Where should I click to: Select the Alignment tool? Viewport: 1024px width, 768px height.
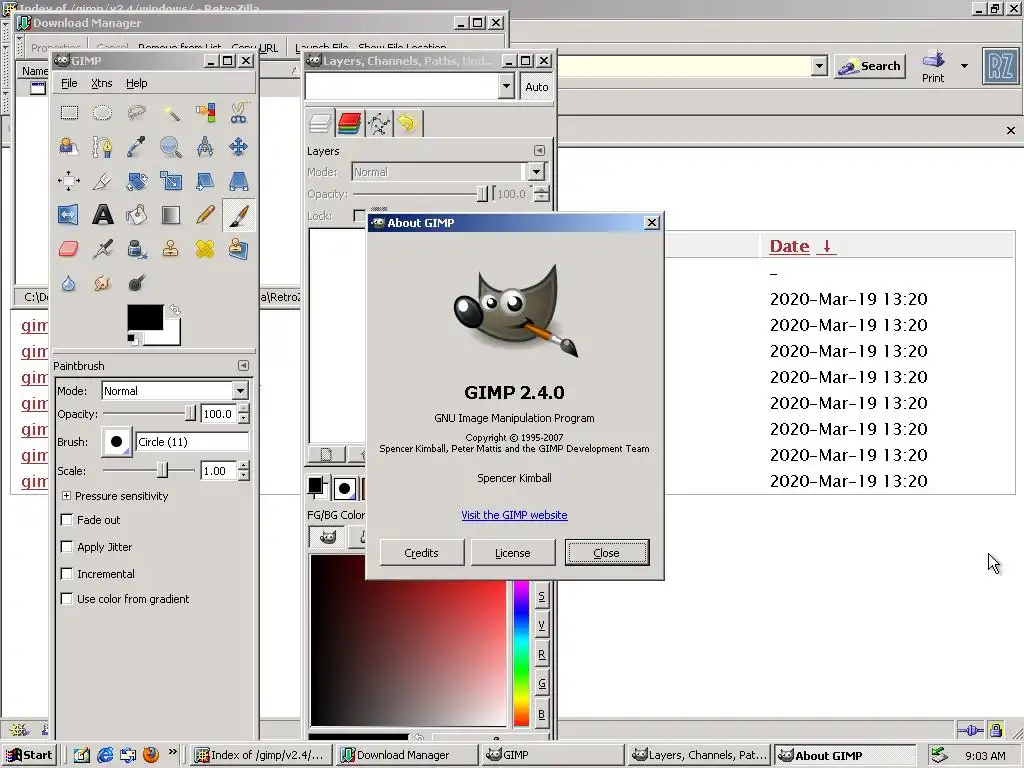click(69, 181)
